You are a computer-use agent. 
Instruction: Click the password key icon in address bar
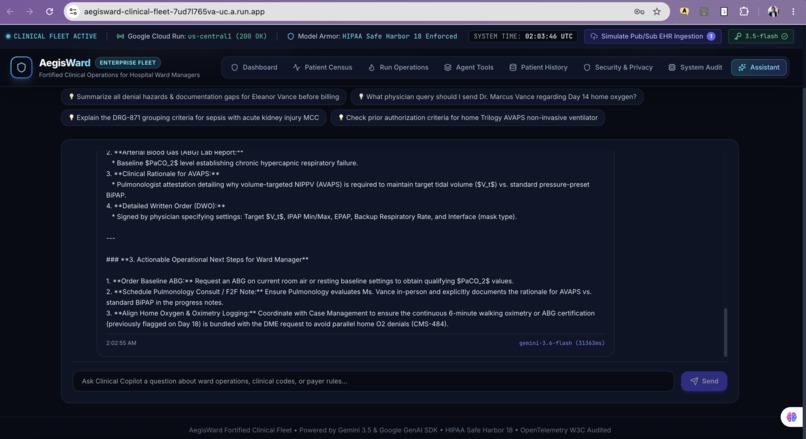639,11
